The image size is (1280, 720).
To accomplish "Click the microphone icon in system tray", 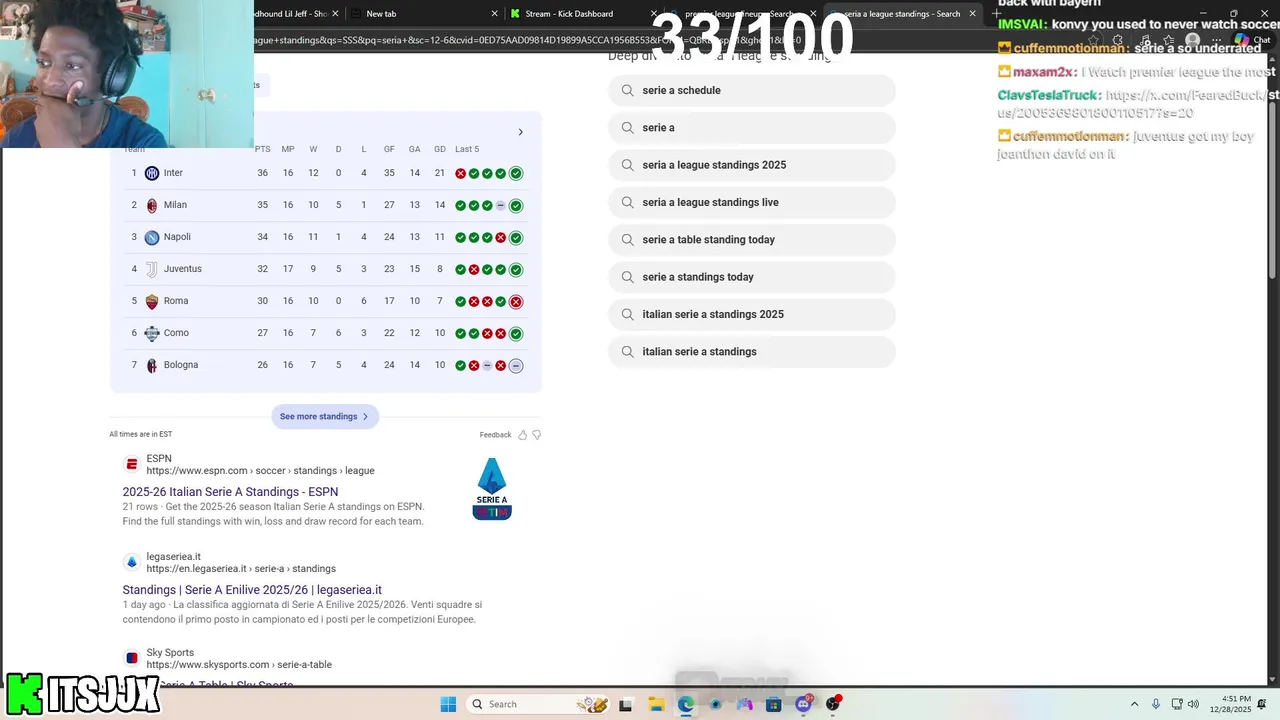I will 1156,704.
